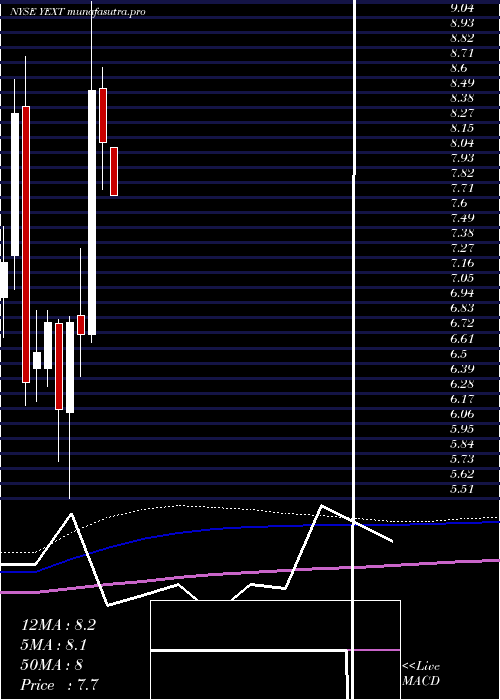Image resolution: width=500 pixels, height=700 pixels.
Task: Click the Price : 7.7 readout
Action: tap(59, 685)
